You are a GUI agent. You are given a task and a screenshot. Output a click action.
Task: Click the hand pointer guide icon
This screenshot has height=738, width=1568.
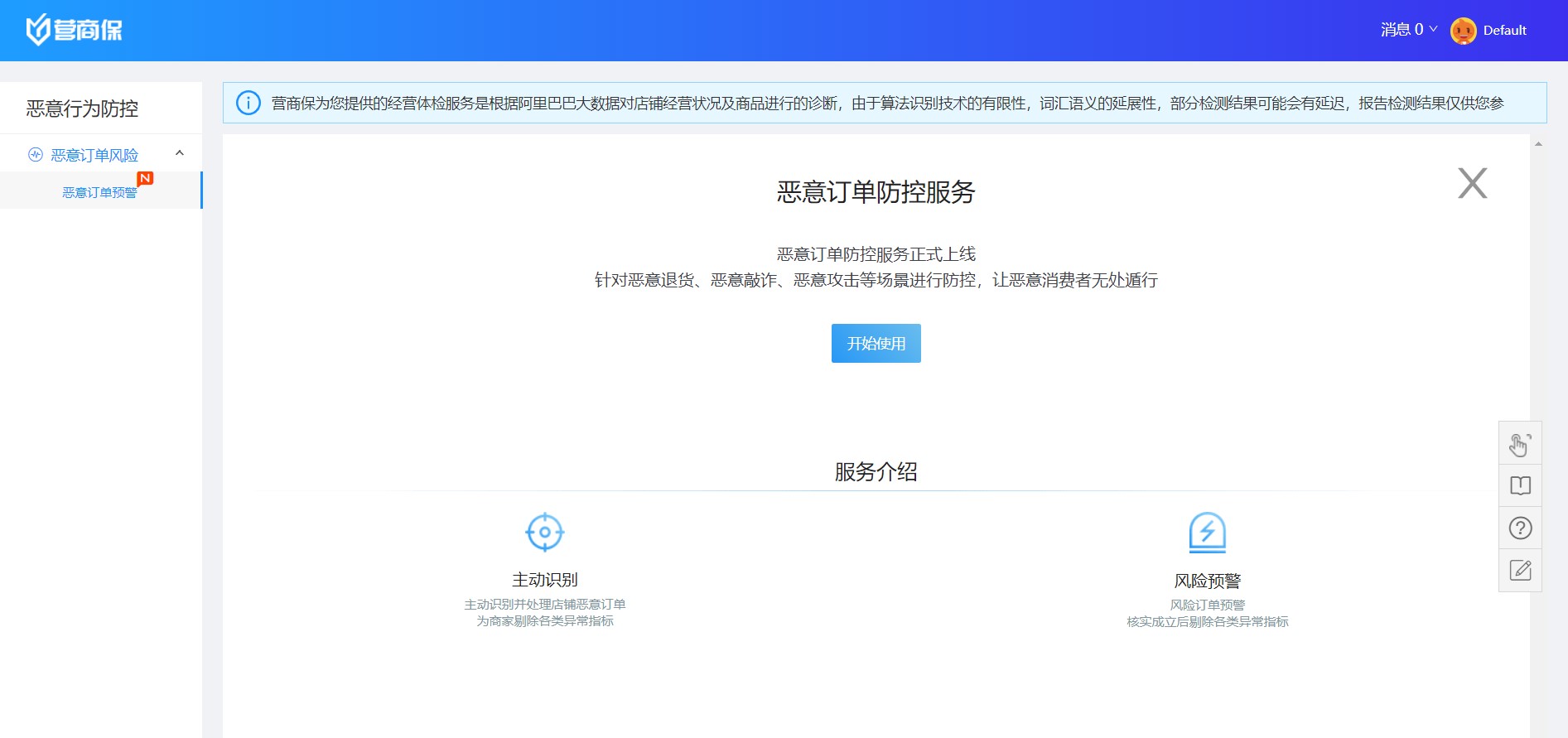click(x=1520, y=444)
